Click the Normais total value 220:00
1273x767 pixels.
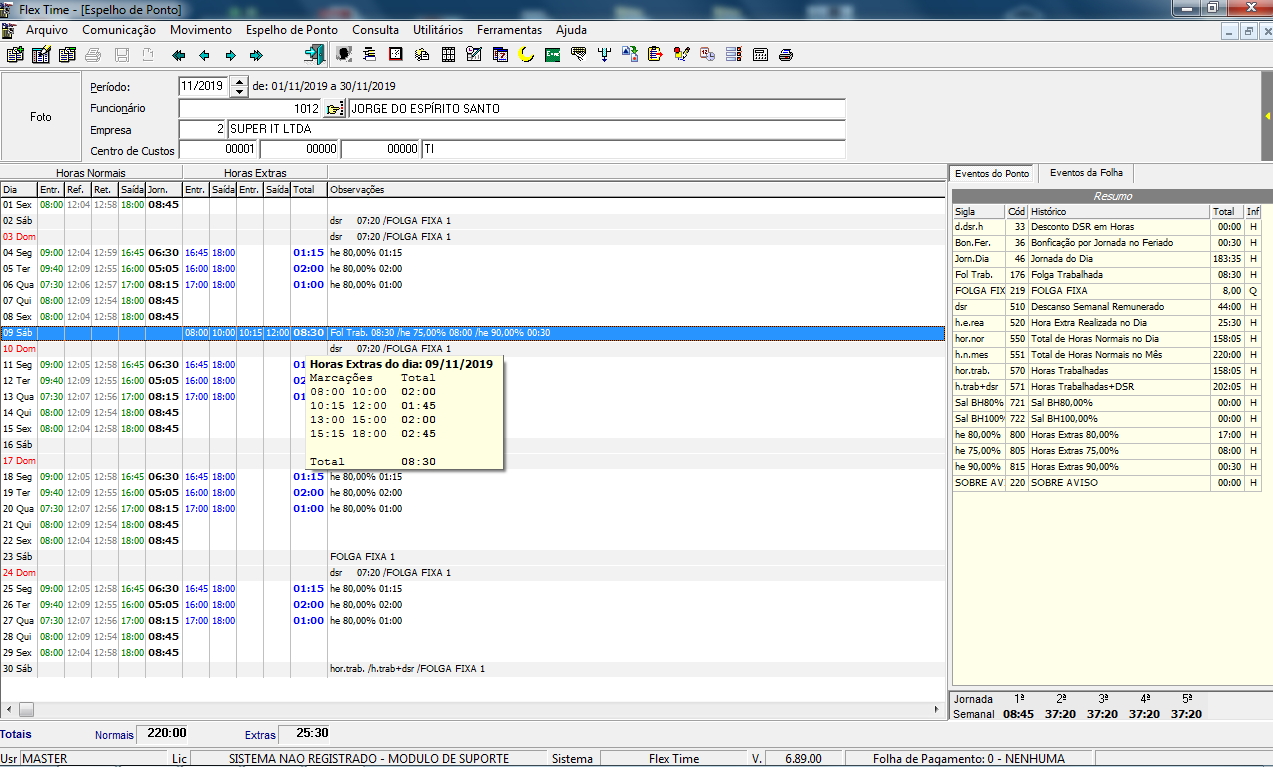point(166,734)
